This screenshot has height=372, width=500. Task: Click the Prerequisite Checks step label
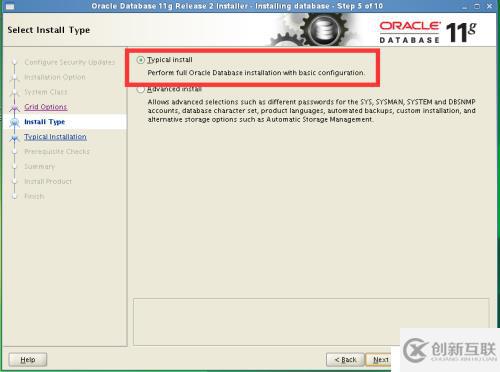click(57, 152)
